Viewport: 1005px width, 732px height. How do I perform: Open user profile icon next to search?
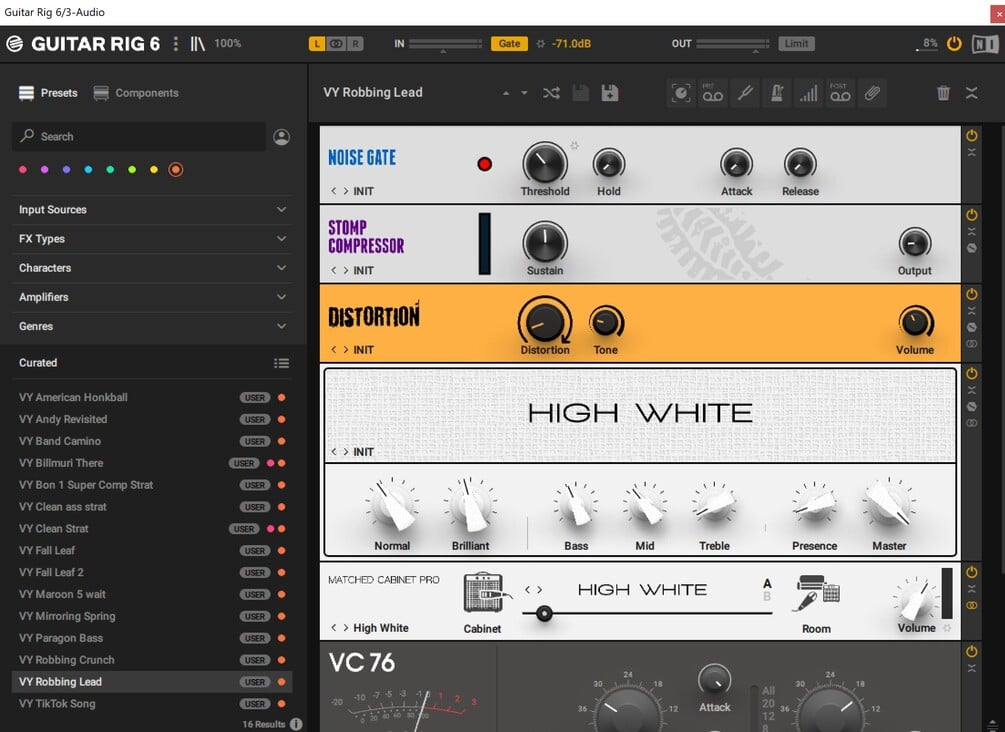pos(281,137)
